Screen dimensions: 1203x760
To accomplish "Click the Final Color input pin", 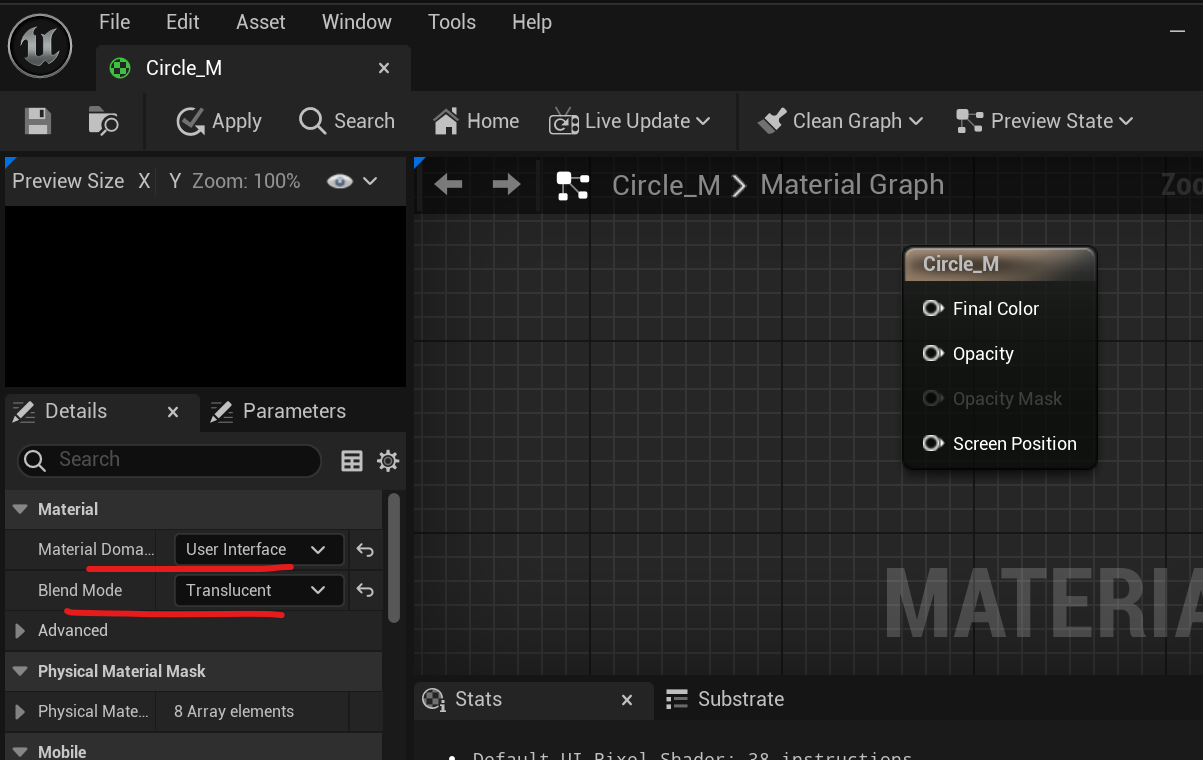I will point(932,308).
